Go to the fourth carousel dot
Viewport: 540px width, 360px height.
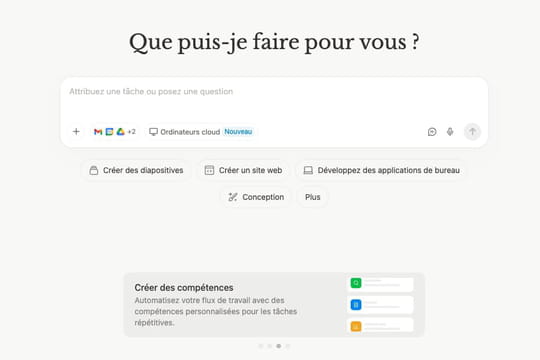288,346
